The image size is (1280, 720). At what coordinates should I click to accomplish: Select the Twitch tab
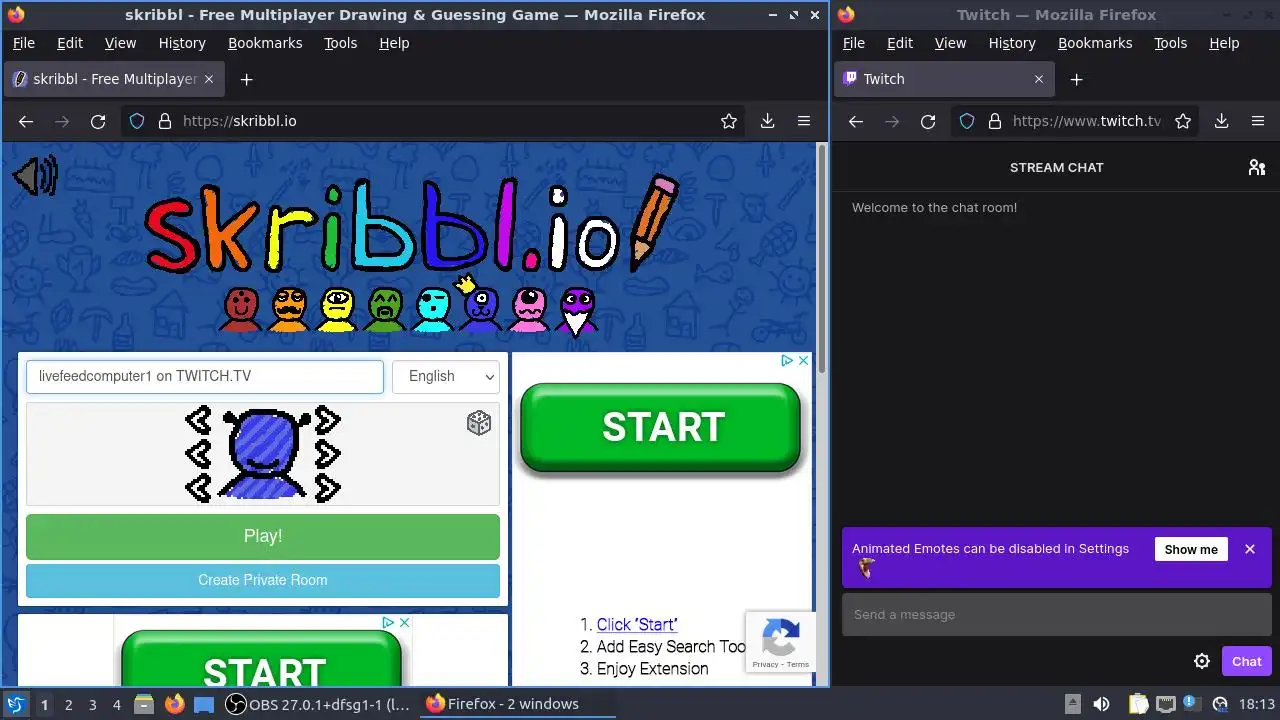(x=943, y=79)
